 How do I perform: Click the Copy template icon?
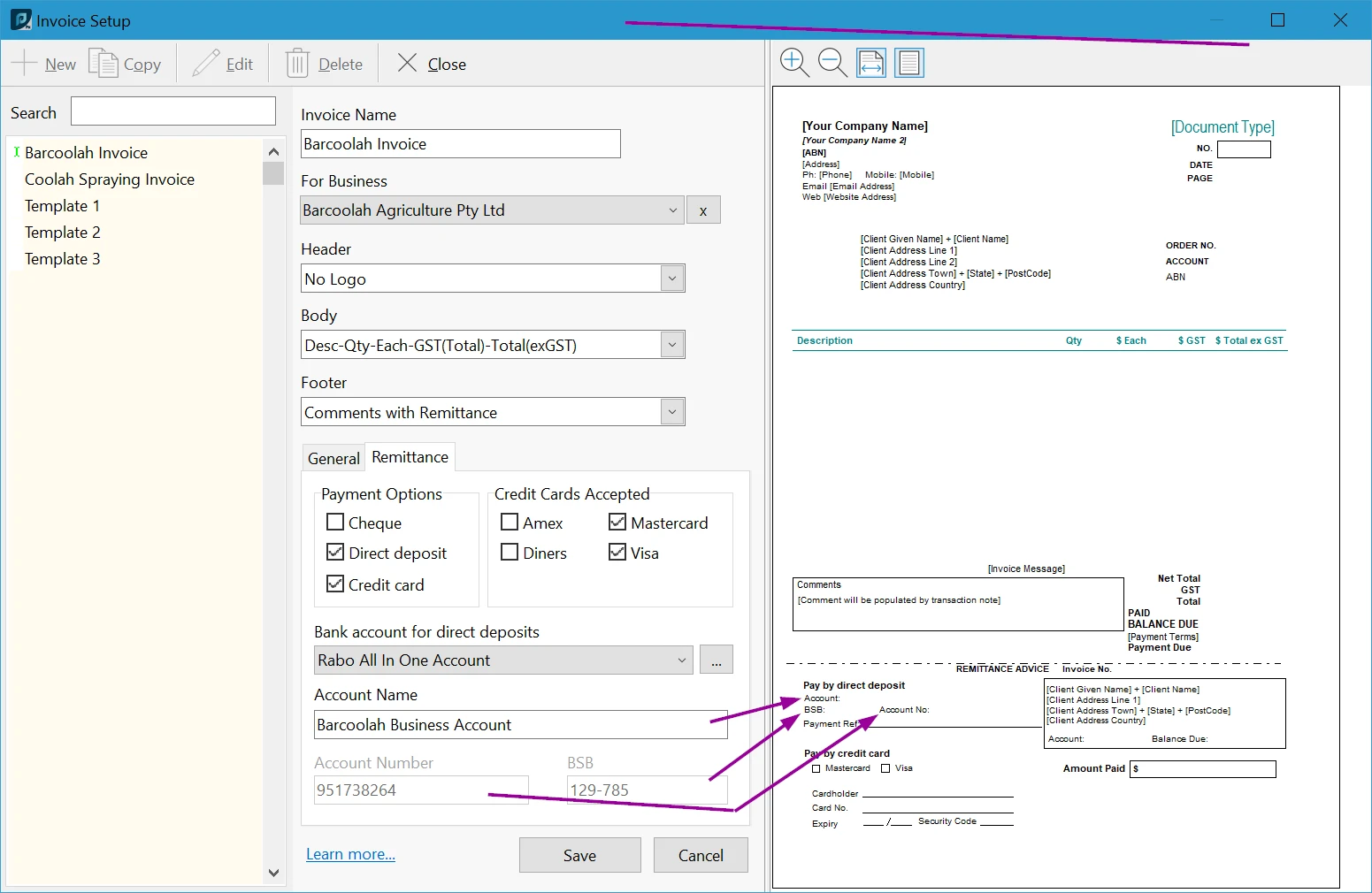point(103,64)
